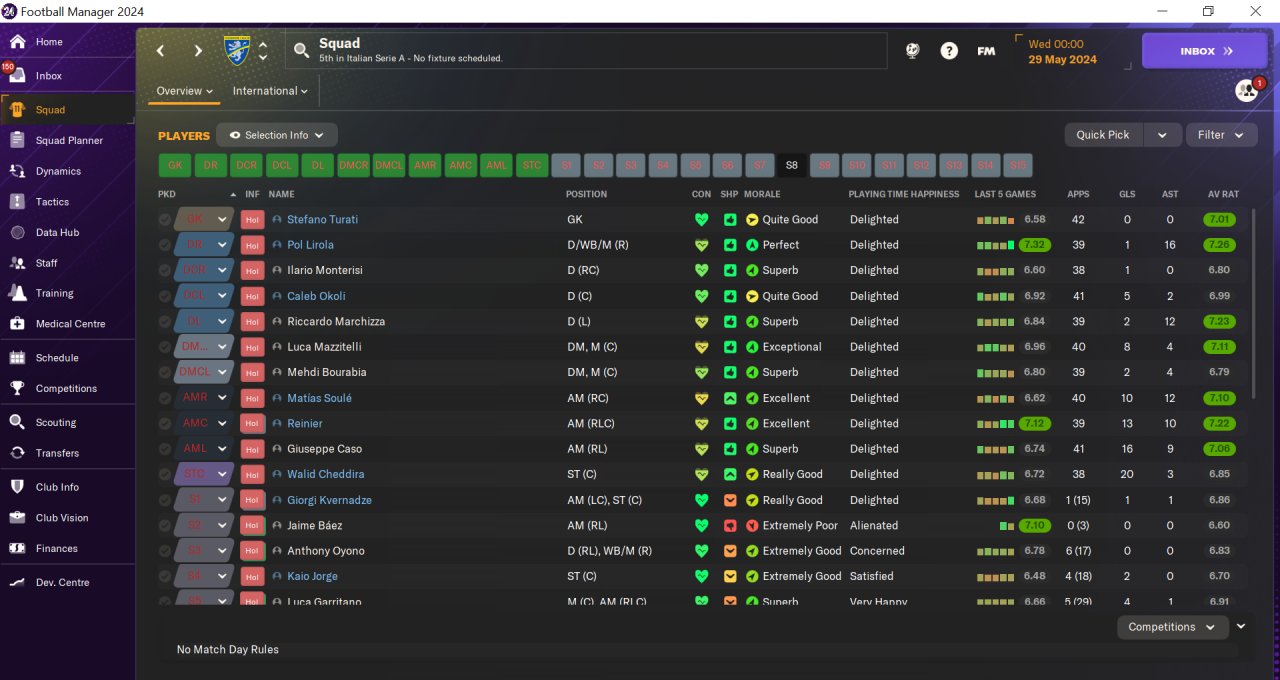The height and width of the screenshot is (680, 1280).
Task: Expand the Quick Pick arrow dropdown
Action: 1161,135
